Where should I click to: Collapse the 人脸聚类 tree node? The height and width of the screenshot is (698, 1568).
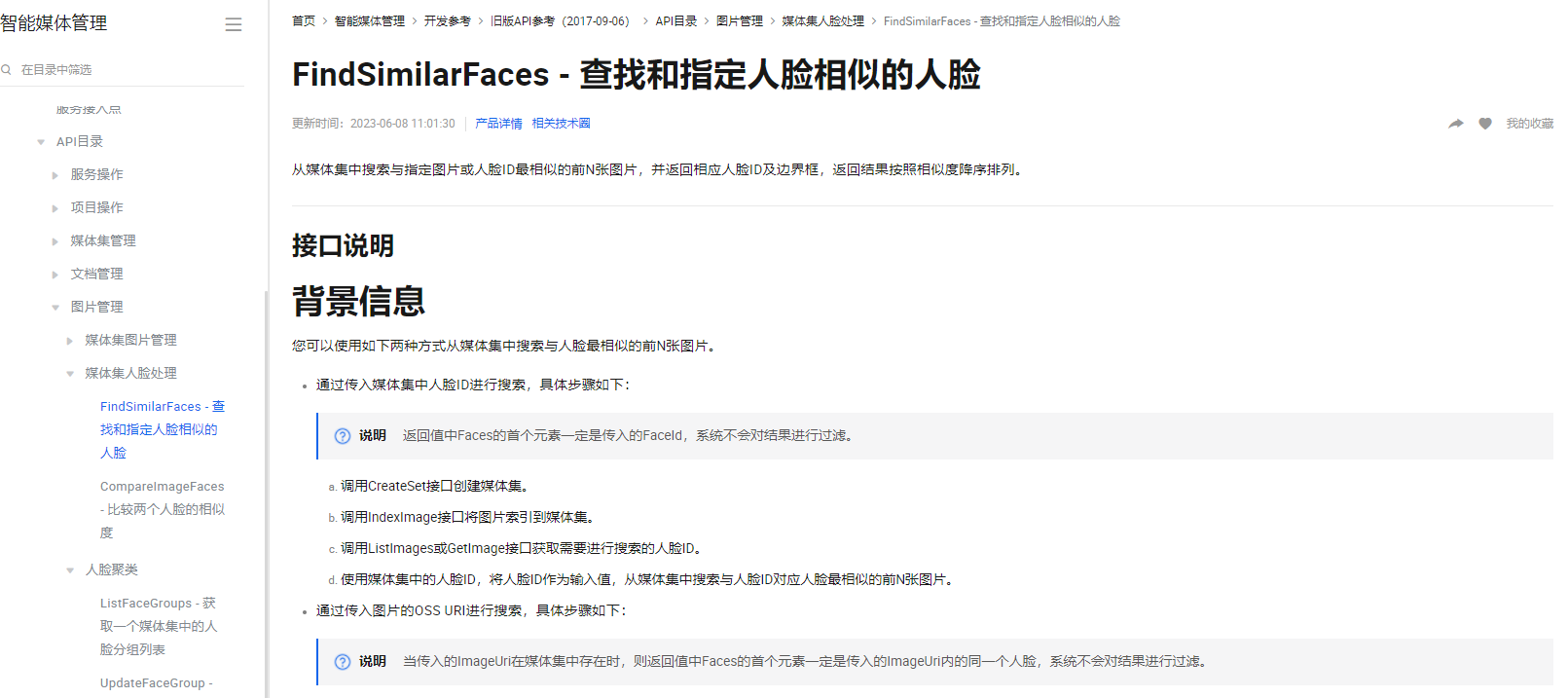click(70, 570)
